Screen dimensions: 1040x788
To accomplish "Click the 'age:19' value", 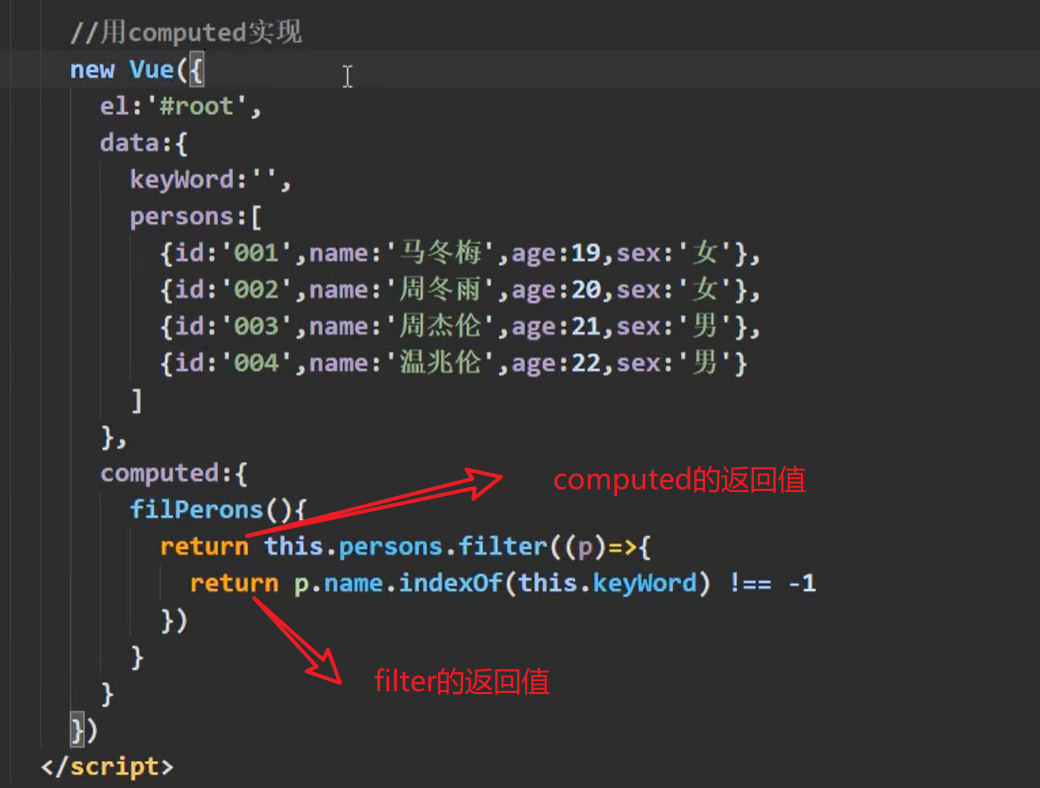I will pos(556,253).
